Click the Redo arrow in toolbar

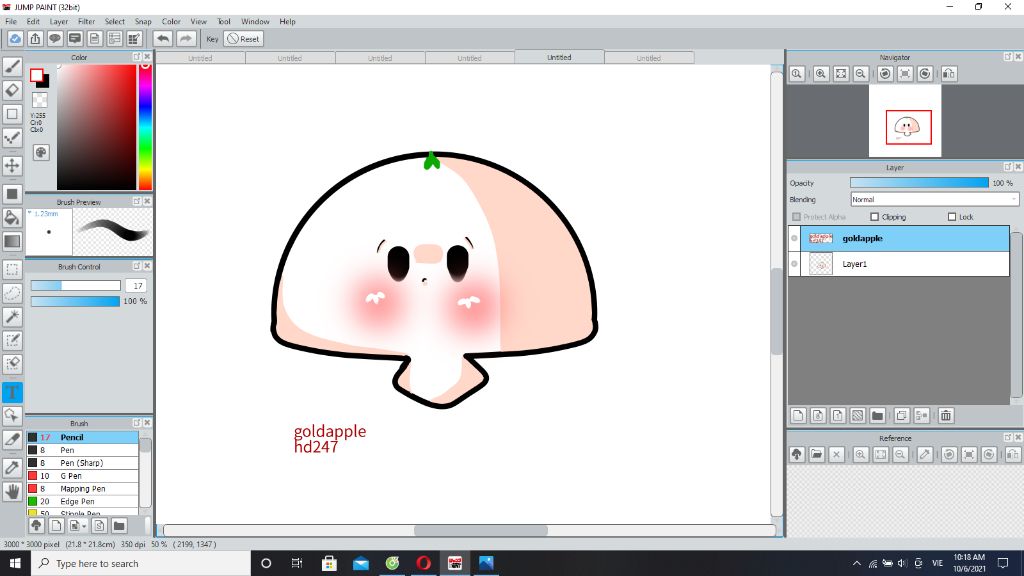pyautogui.click(x=186, y=39)
